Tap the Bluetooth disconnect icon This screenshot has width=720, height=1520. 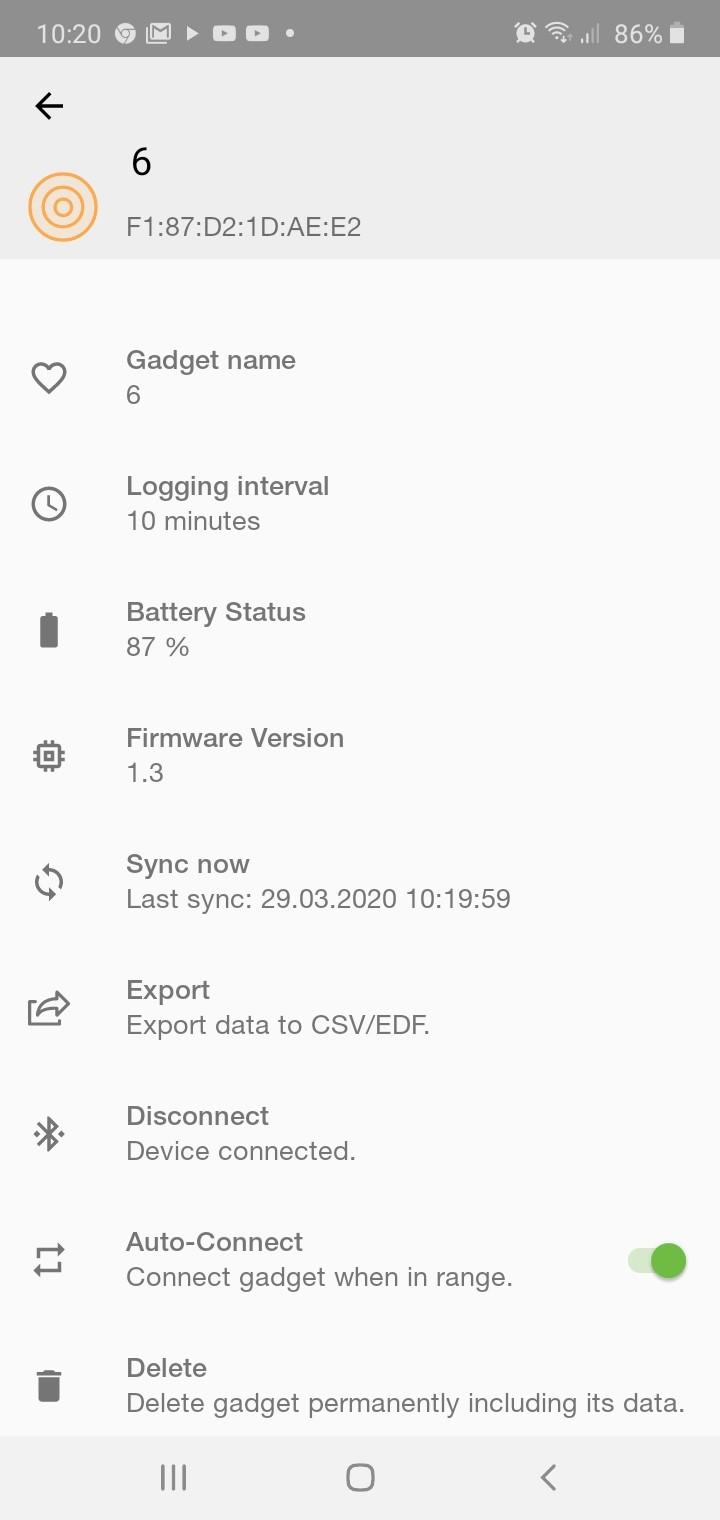pos(49,1134)
